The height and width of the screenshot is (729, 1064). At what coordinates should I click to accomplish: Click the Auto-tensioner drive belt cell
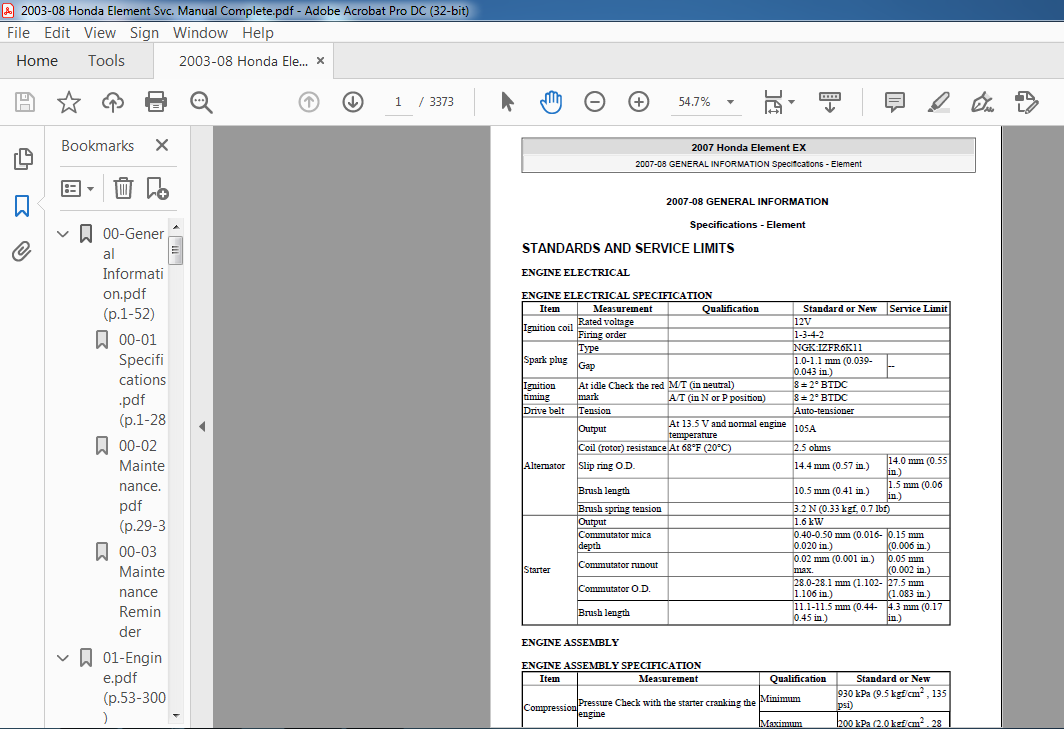pos(871,411)
